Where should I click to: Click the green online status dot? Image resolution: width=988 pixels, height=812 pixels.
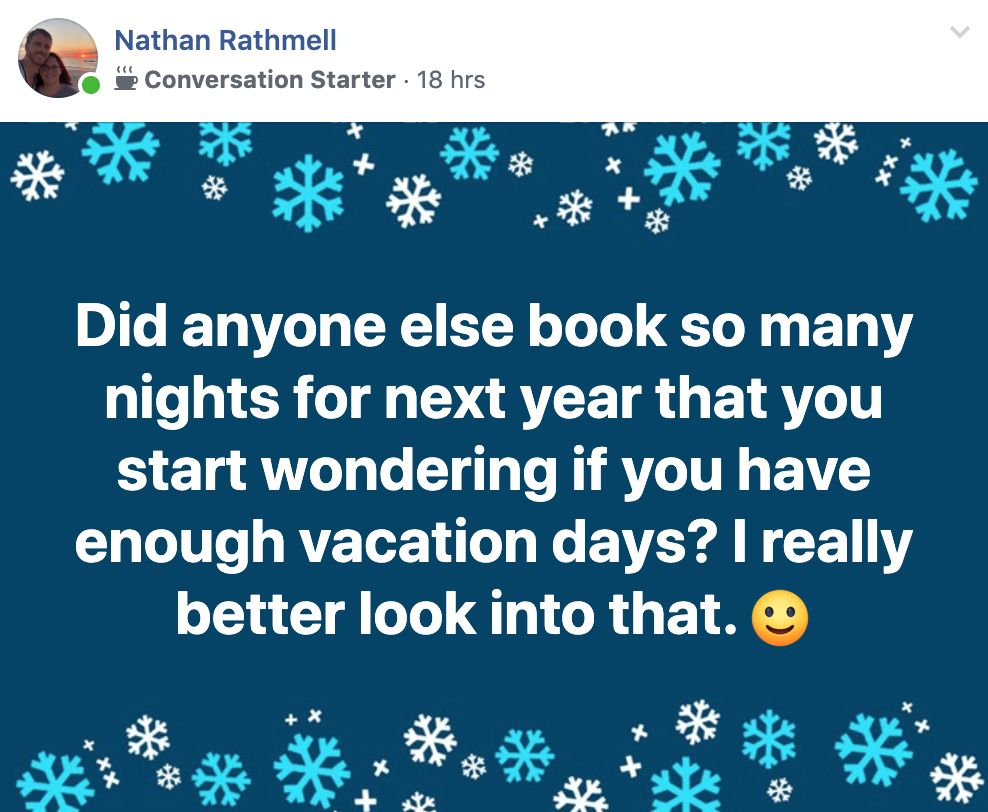click(x=91, y=86)
